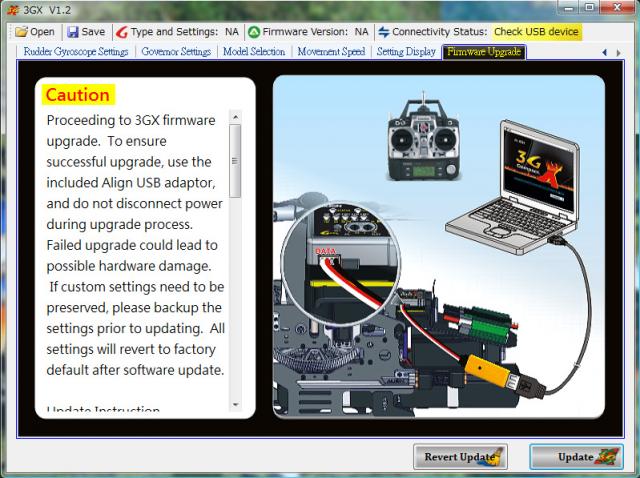640x478 pixels.
Task: Click the Save floppy disk icon
Action: (x=73, y=32)
